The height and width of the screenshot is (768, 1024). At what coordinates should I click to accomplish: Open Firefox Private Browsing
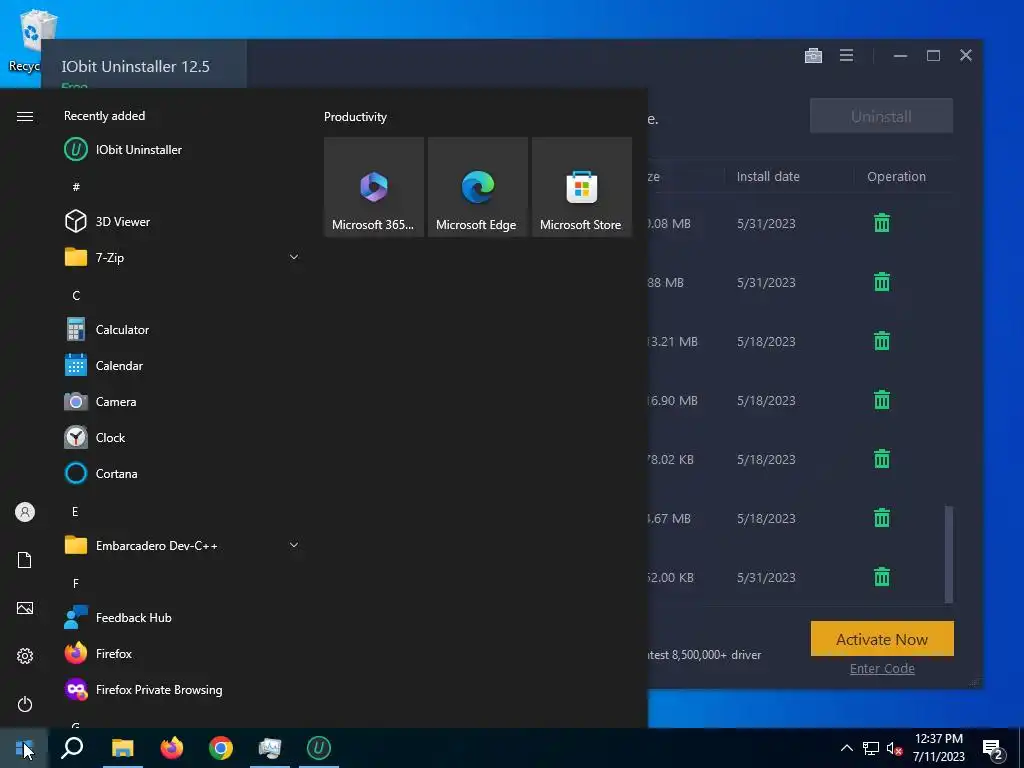[181, 690]
